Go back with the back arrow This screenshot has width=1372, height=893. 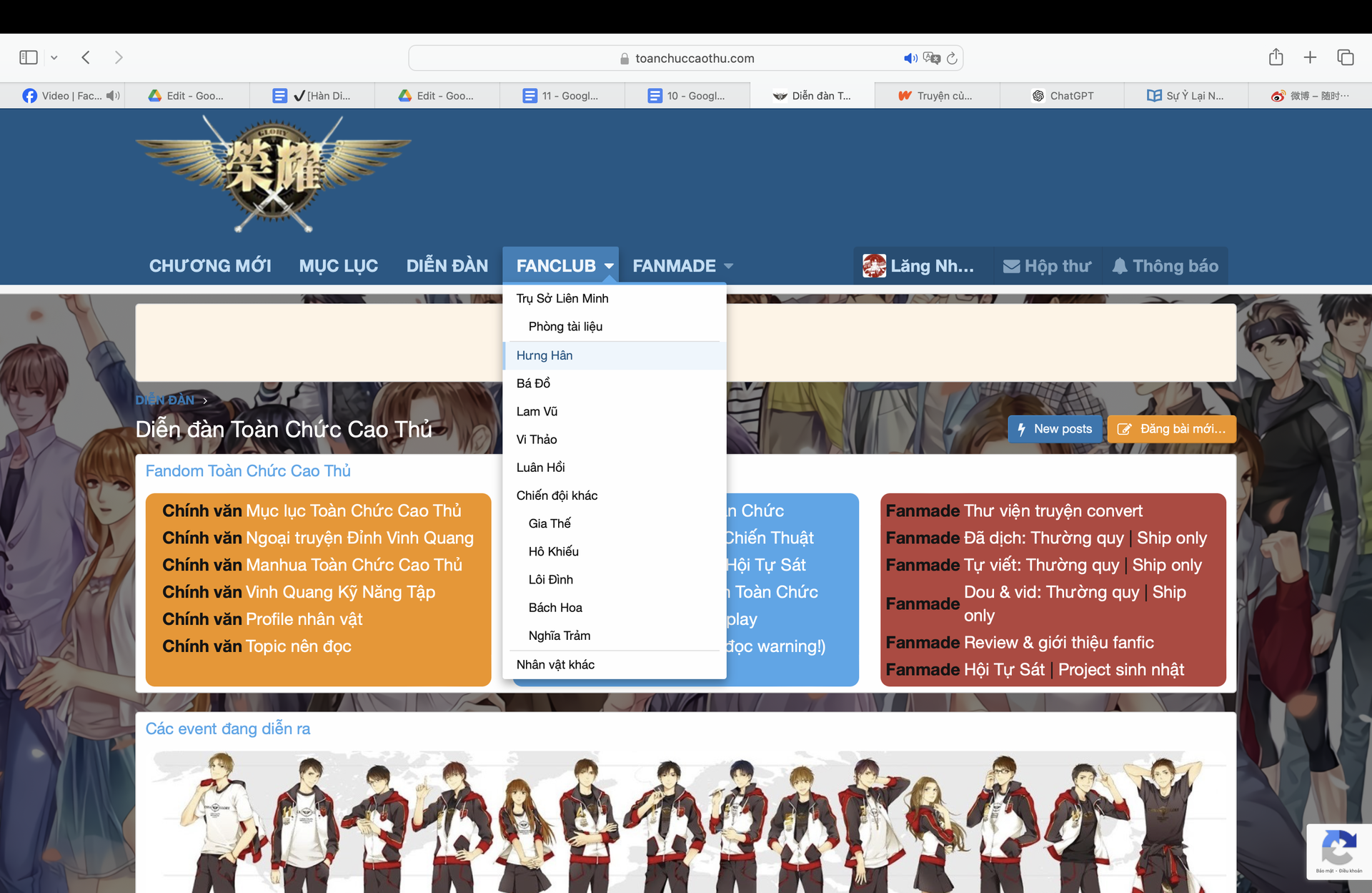(86, 57)
